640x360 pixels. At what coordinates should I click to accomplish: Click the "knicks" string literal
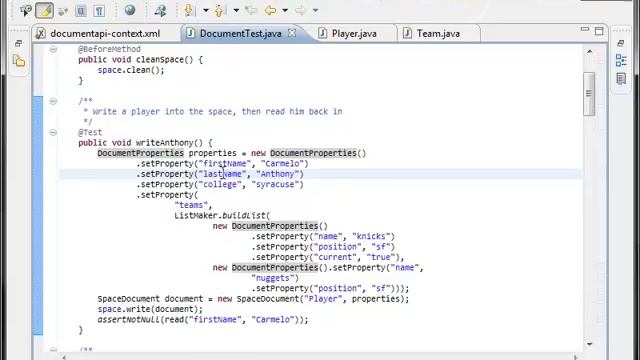tap(371, 236)
